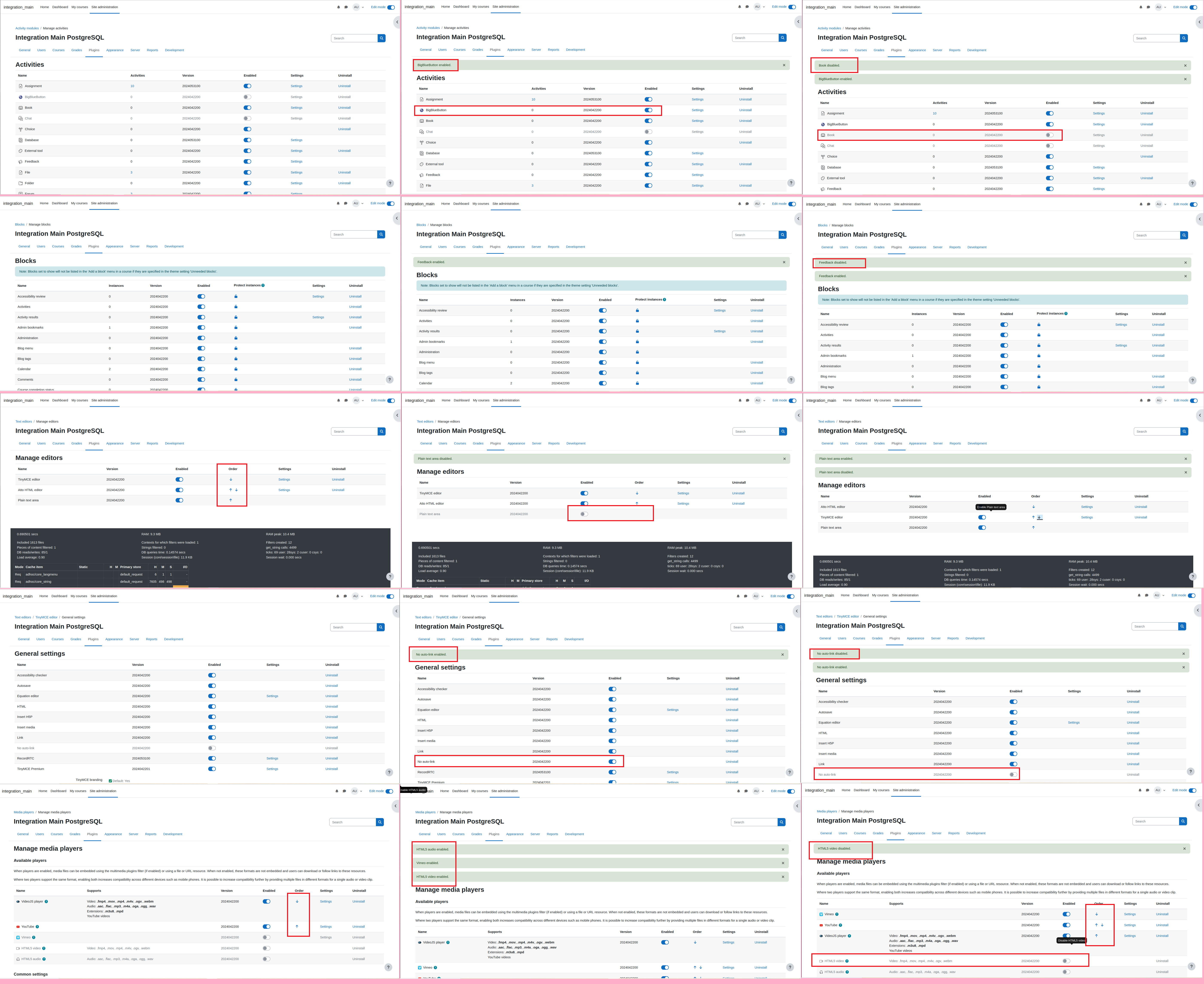The height and width of the screenshot is (984, 1204).
Task: Enable Vimeo switch in notice-free media players panel
Action: pyautogui.click(x=266, y=937)
